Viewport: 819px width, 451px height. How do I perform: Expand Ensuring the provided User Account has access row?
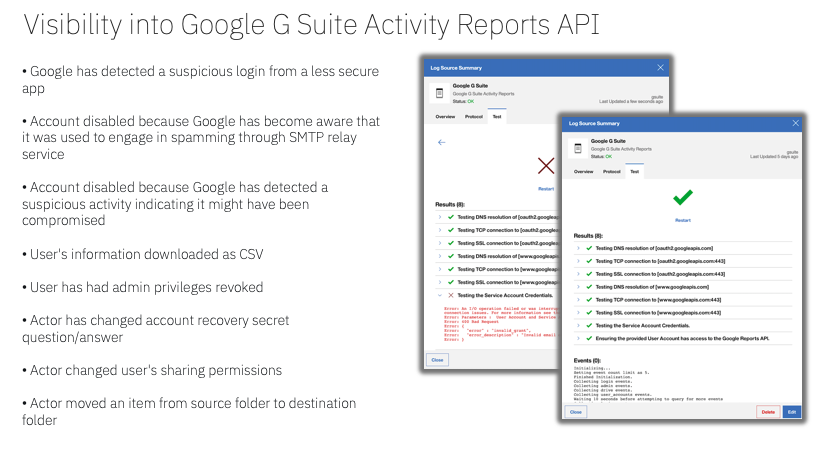(x=578, y=339)
